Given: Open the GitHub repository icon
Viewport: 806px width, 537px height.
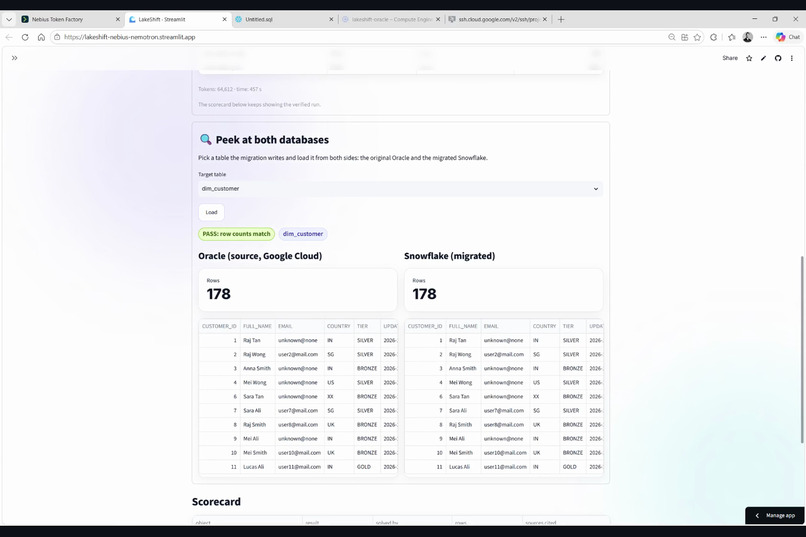Looking at the screenshot, I should click(x=778, y=58).
